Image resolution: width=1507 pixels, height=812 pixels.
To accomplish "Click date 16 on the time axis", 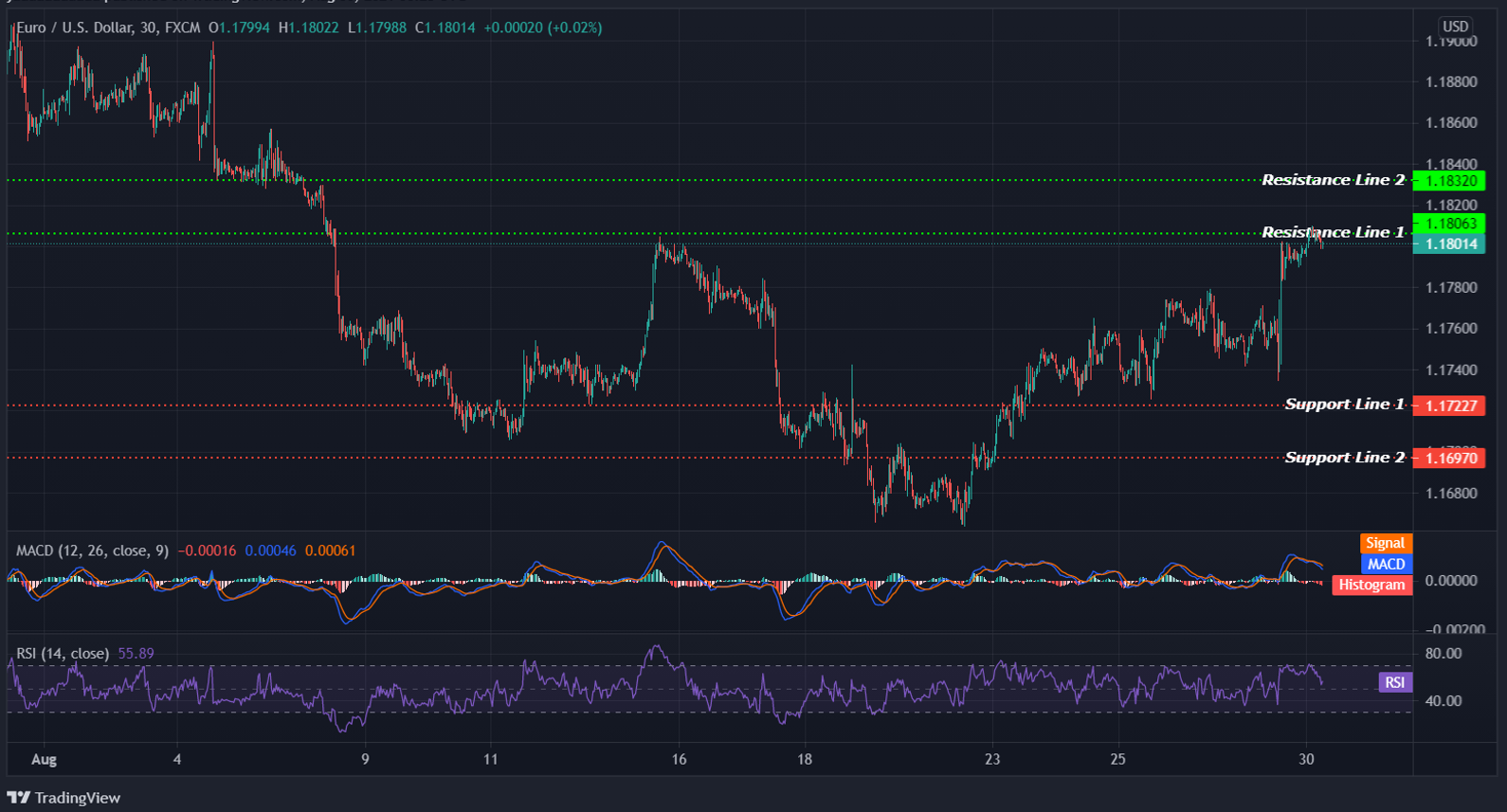I will click(679, 760).
